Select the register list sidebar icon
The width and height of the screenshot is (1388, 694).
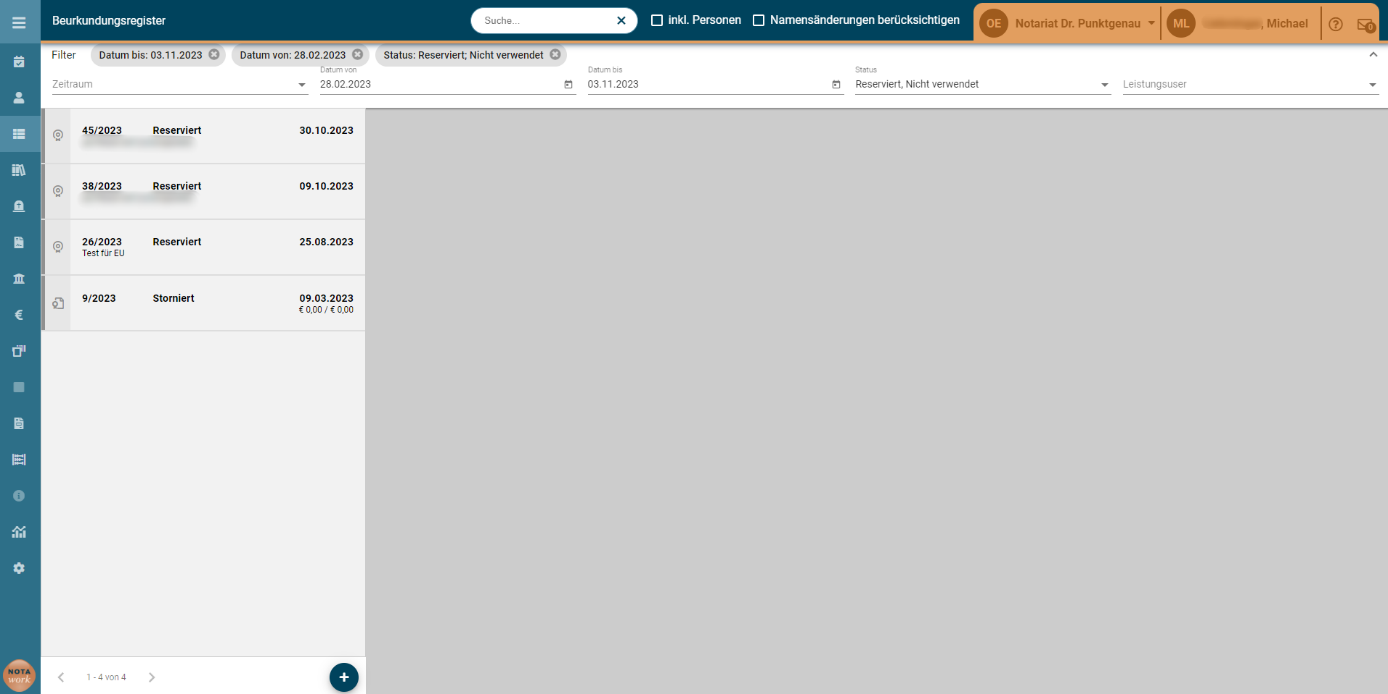[x=19, y=134]
